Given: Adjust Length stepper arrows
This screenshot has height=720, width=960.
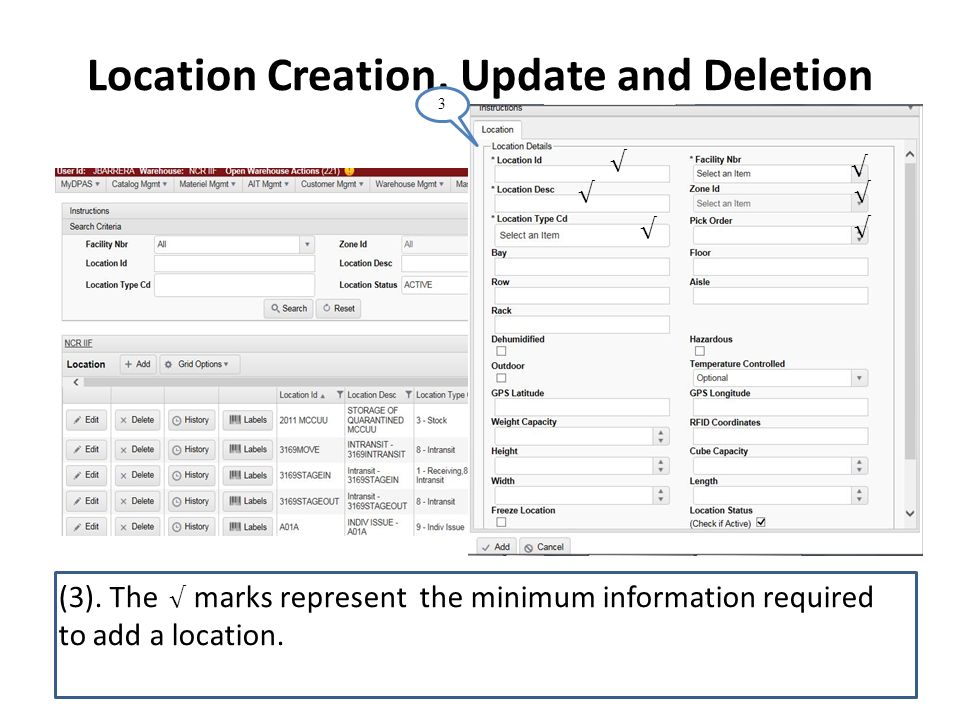Looking at the screenshot, I should 860,495.
